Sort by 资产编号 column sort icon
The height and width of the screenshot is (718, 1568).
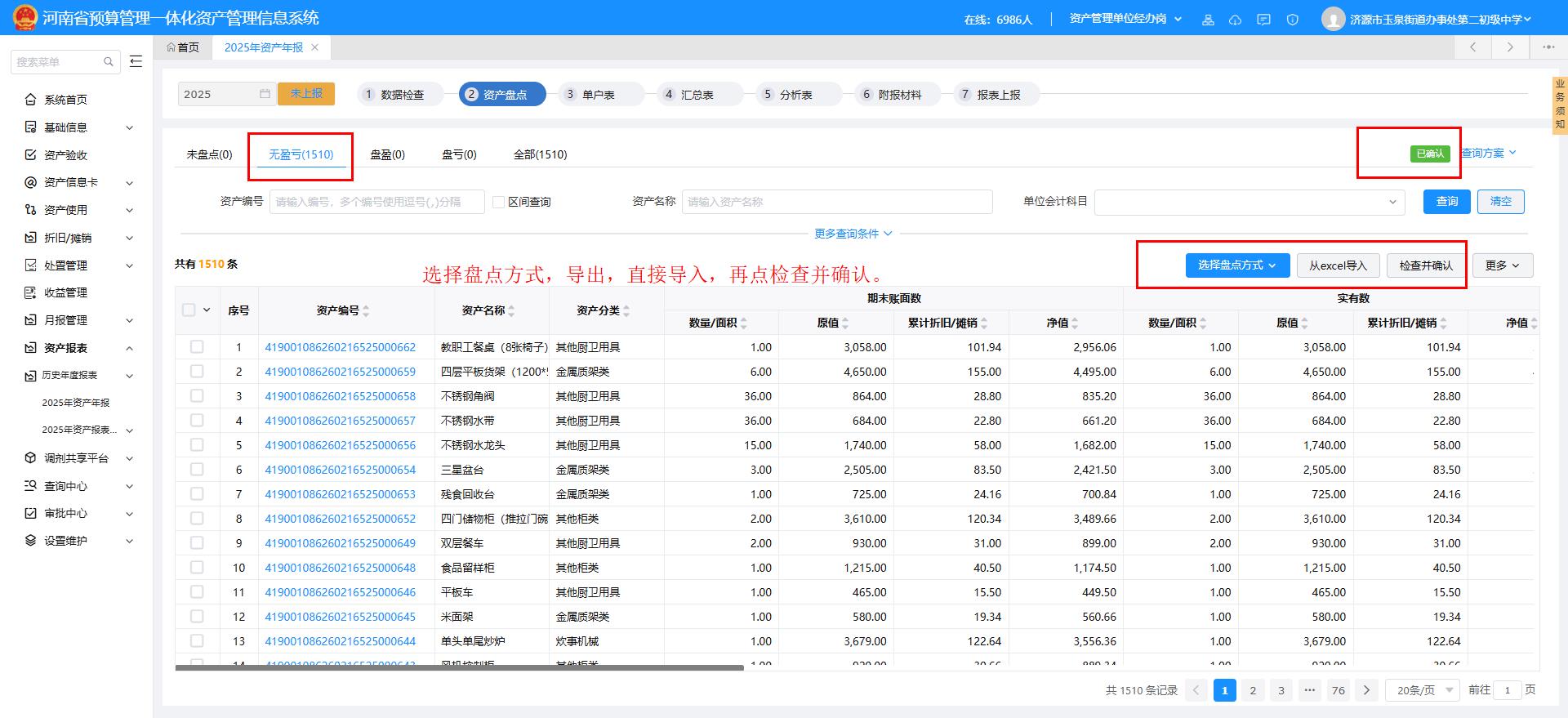(x=366, y=310)
